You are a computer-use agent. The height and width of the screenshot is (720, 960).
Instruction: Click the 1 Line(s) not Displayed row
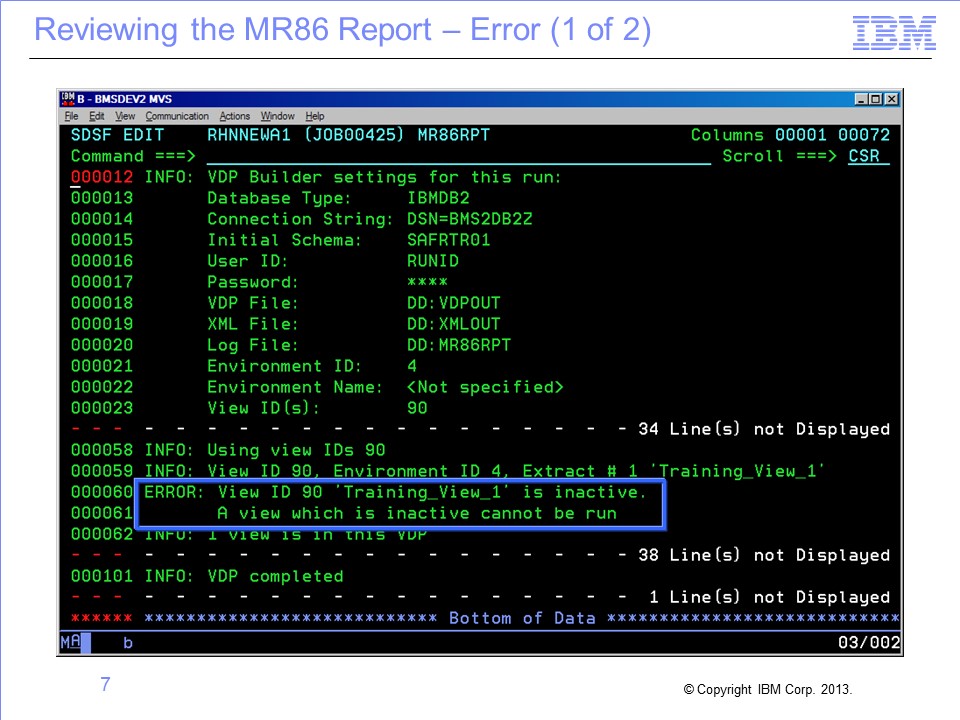(x=480, y=598)
